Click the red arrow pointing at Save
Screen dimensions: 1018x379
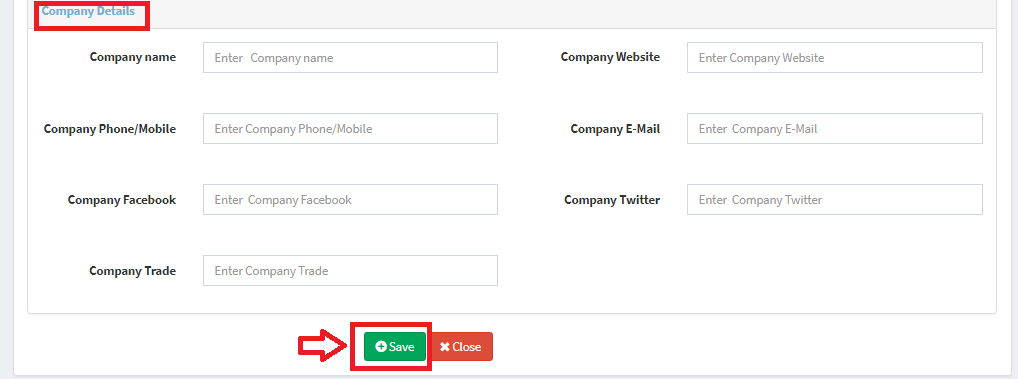pos(323,347)
